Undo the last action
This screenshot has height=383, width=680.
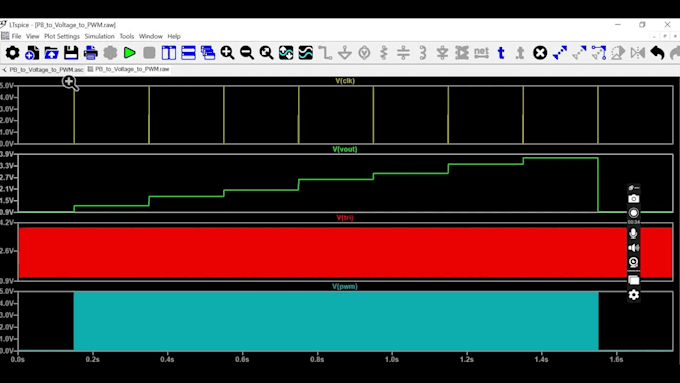point(657,53)
